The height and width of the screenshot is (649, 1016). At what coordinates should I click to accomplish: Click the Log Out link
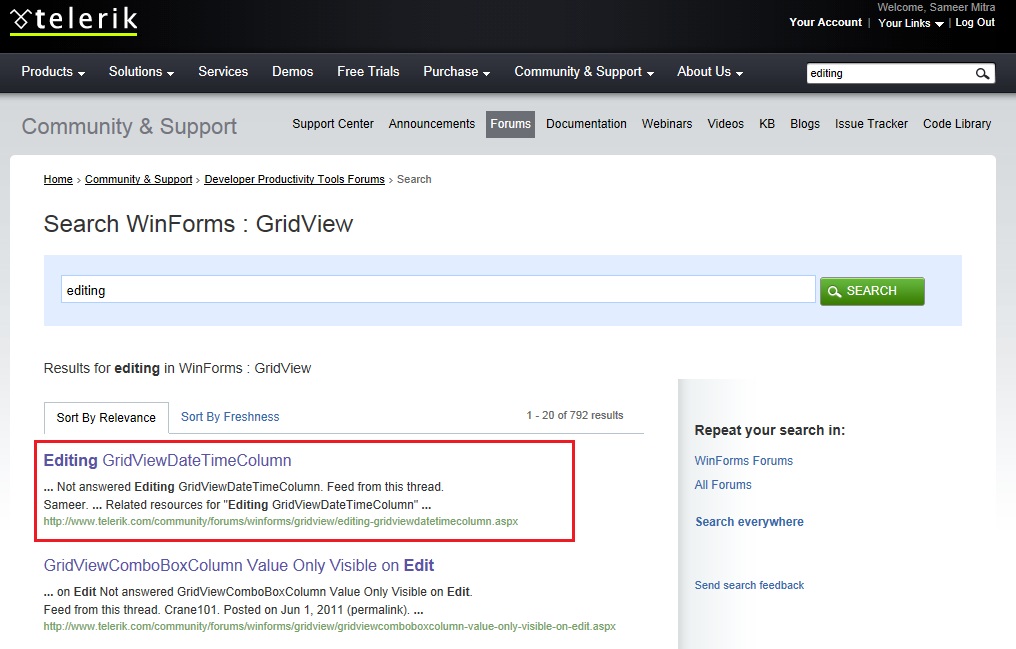[975, 22]
